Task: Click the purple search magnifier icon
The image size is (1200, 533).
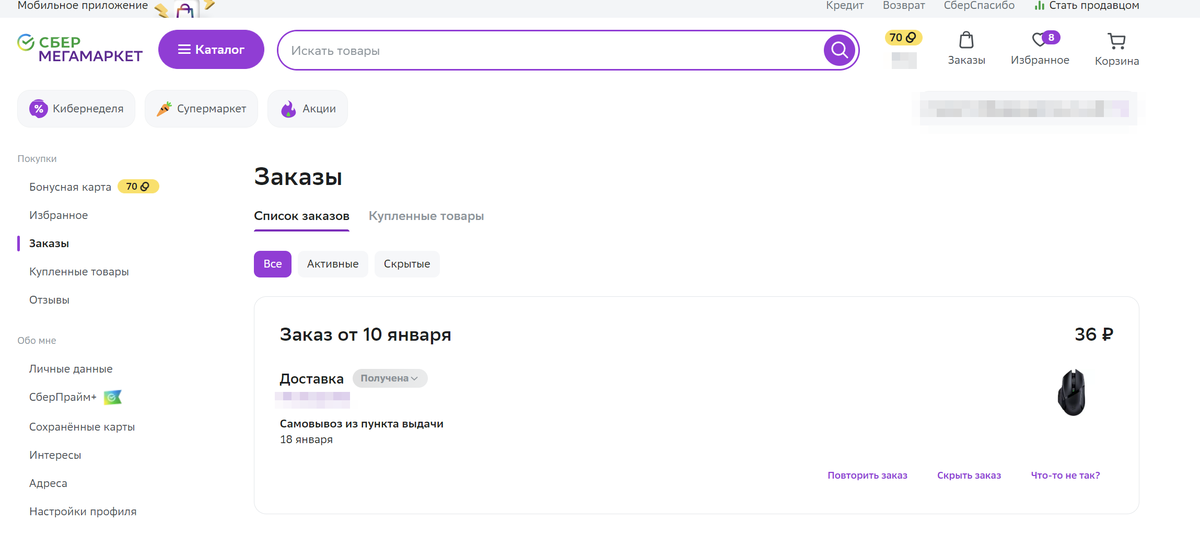Action: coord(840,50)
